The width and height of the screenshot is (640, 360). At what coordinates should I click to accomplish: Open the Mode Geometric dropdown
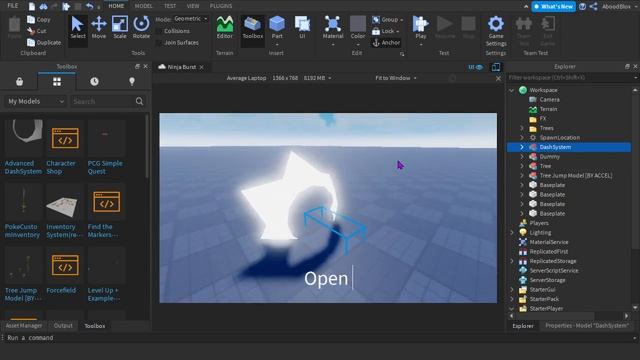[x=190, y=19]
